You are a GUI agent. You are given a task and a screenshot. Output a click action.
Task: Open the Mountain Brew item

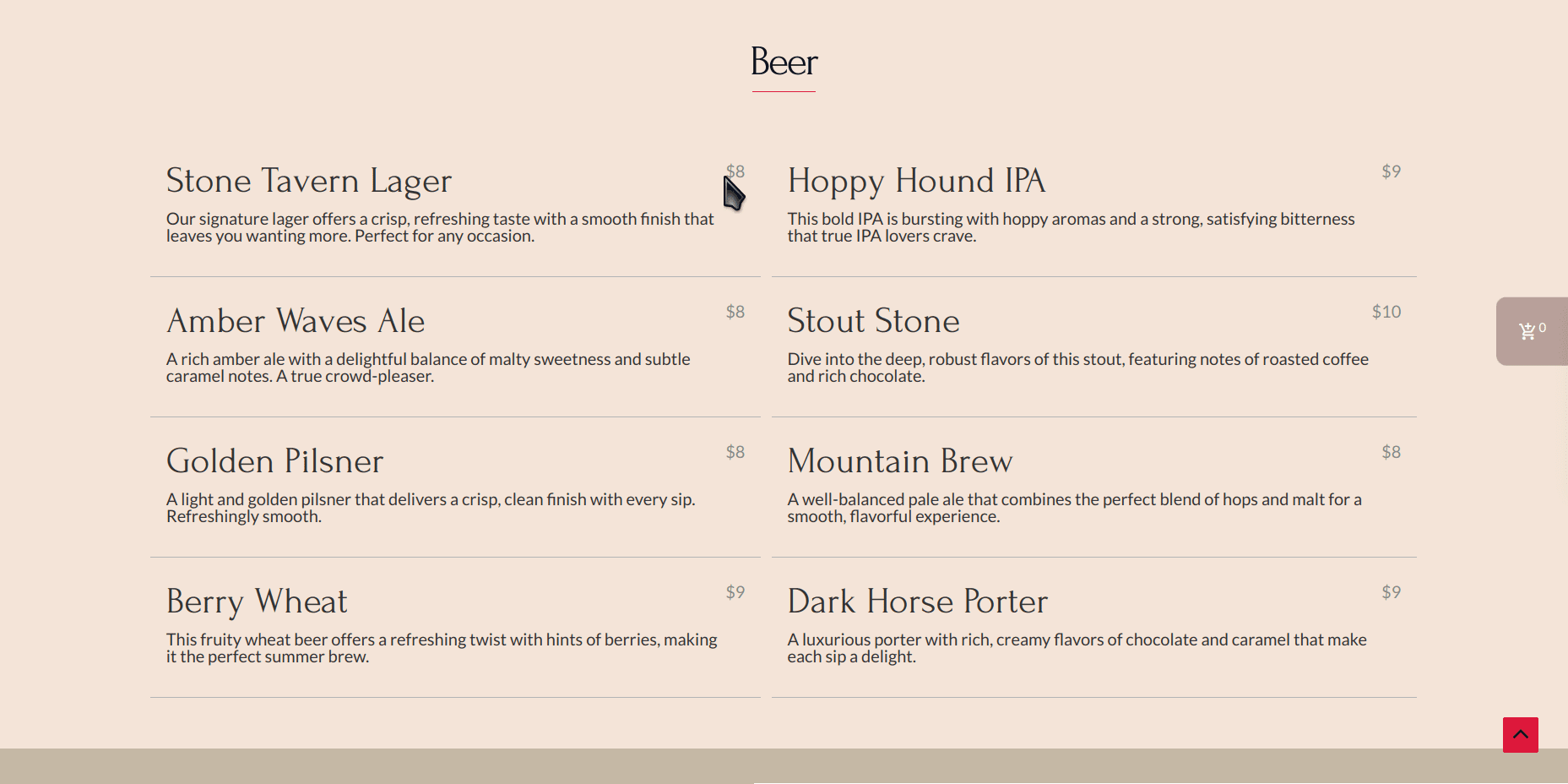pyautogui.click(x=899, y=461)
